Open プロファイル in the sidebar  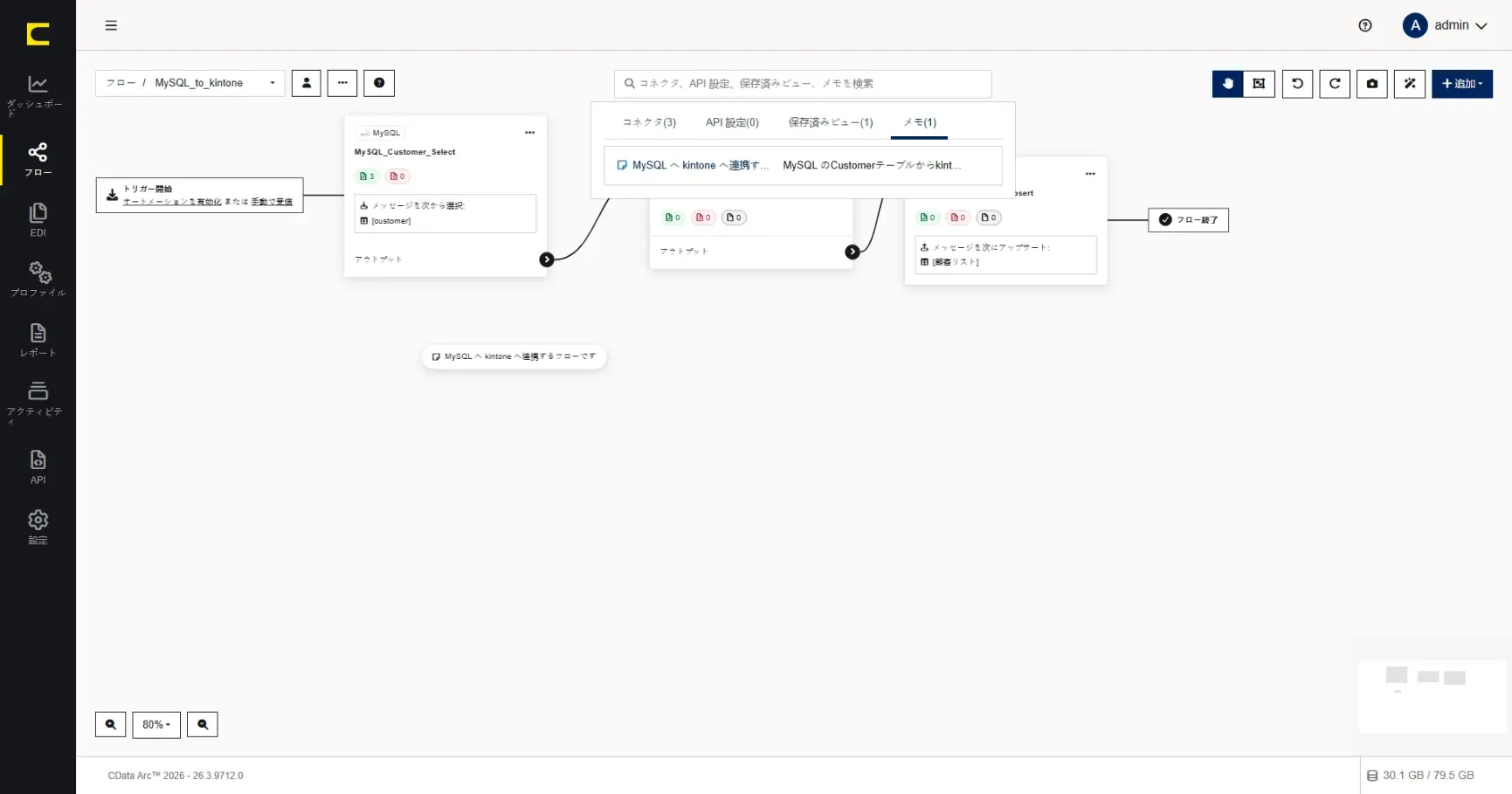point(38,280)
